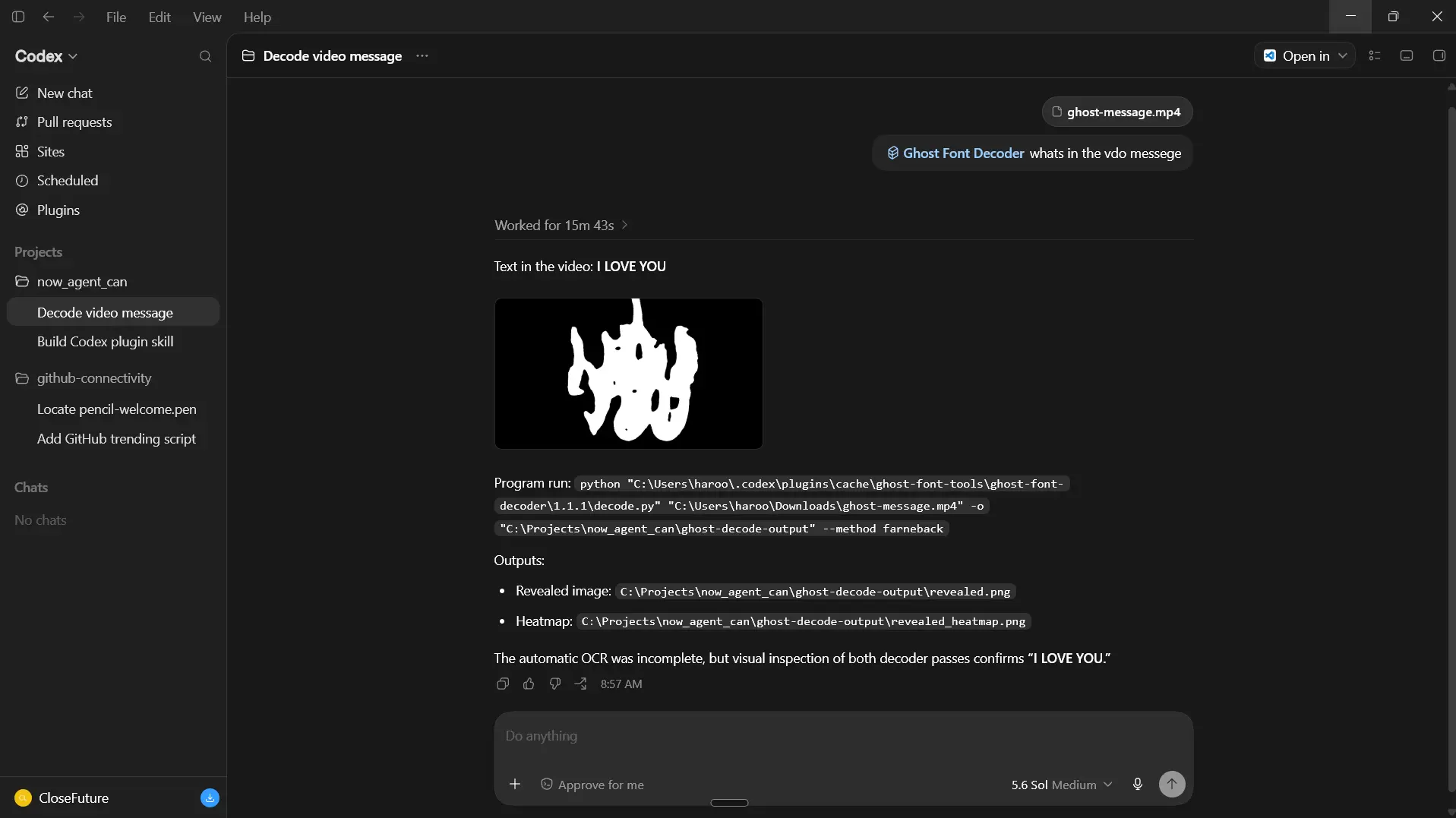Open the View menu
This screenshot has height=818, width=1456.
207,17
